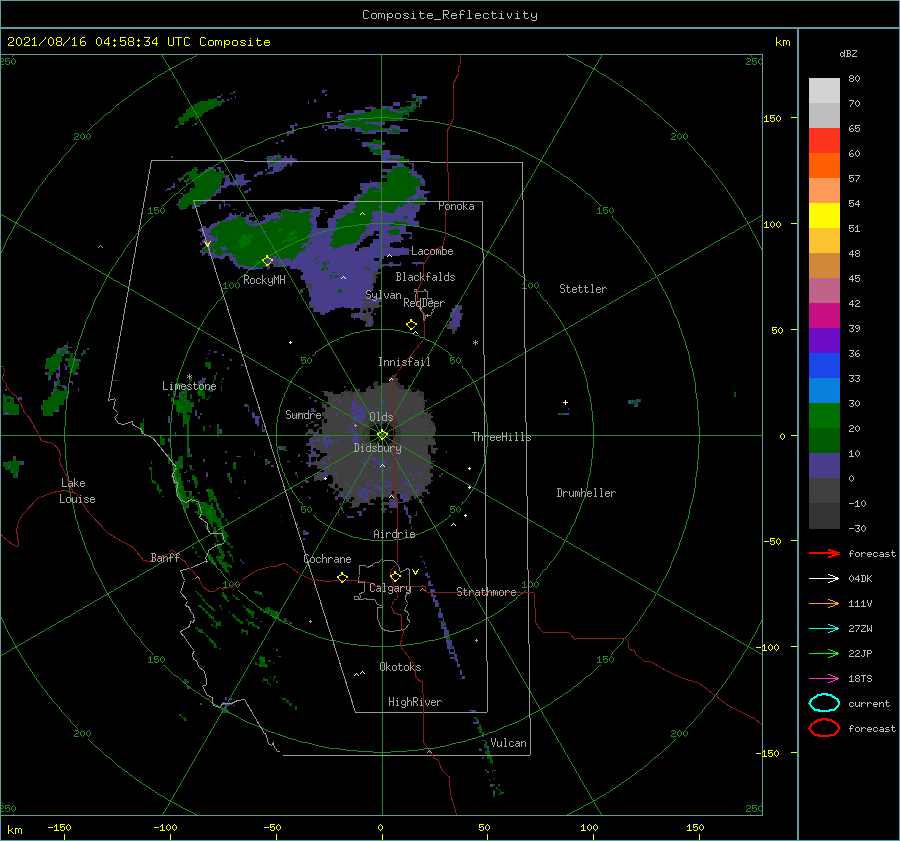Pick the slate purple swatch between 10 and 0

pyautogui.click(x=824, y=466)
